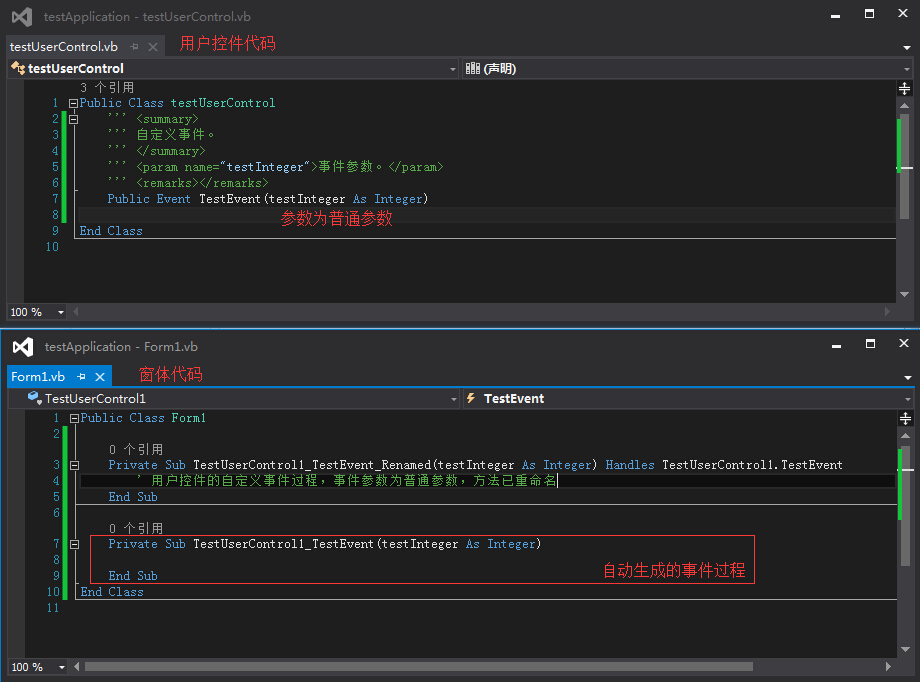920x682 pixels.
Task: Close the Form1.vb tab
Action: point(100,377)
